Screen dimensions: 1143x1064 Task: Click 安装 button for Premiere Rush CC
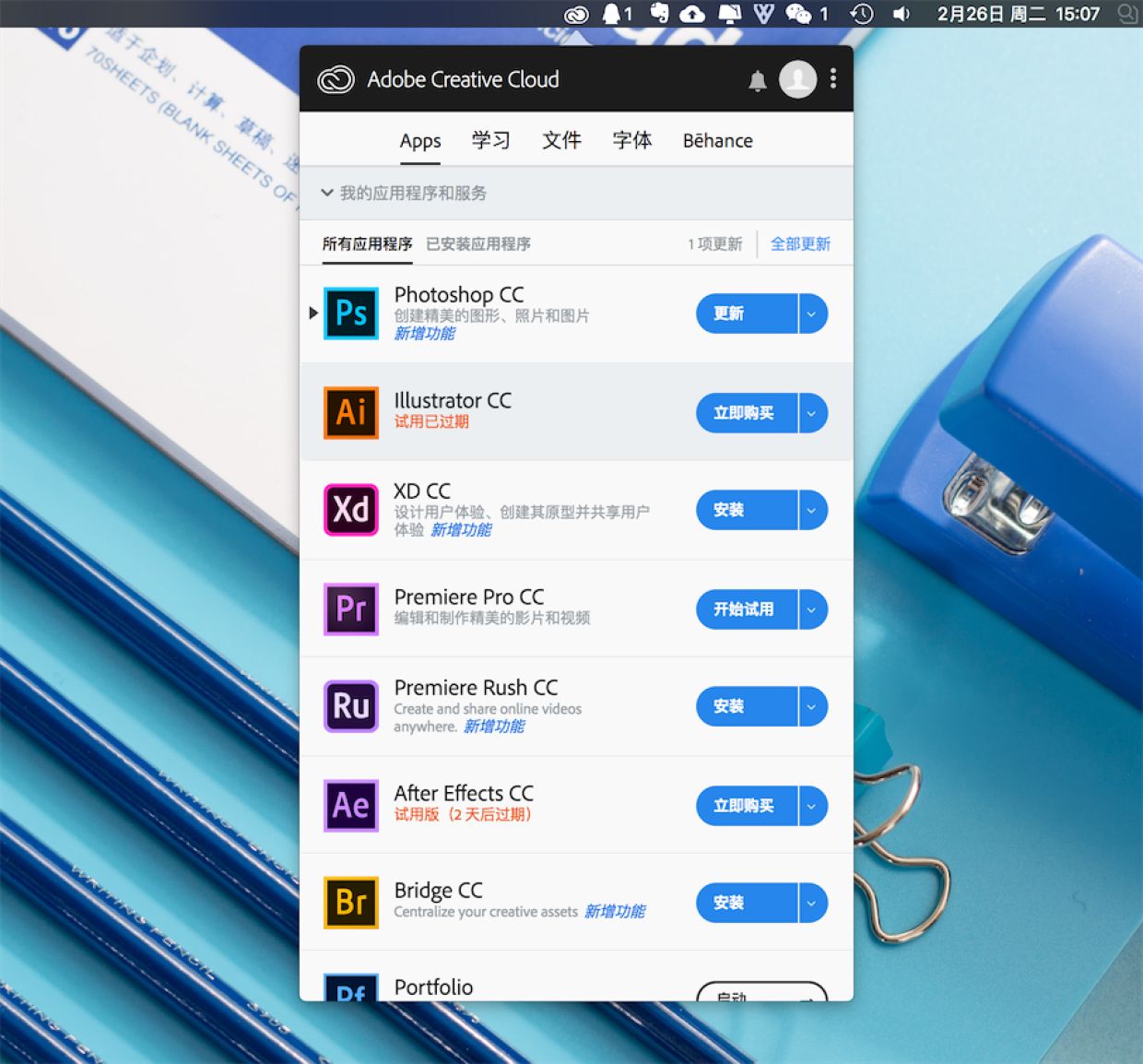pyautogui.click(x=747, y=707)
